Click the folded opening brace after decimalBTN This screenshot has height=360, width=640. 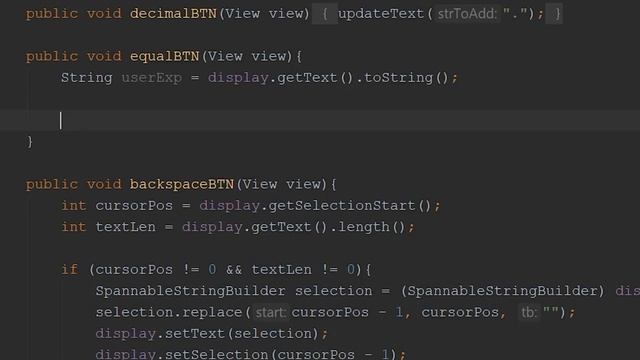point(325,14)
